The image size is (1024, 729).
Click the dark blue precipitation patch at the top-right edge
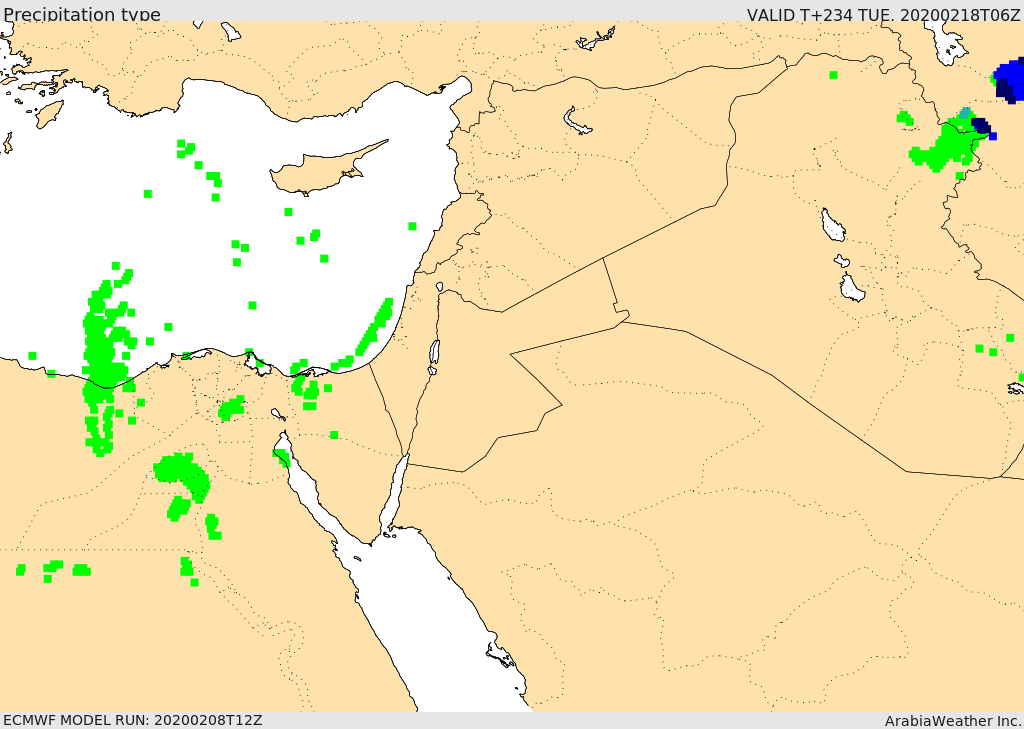point(1009,80)
